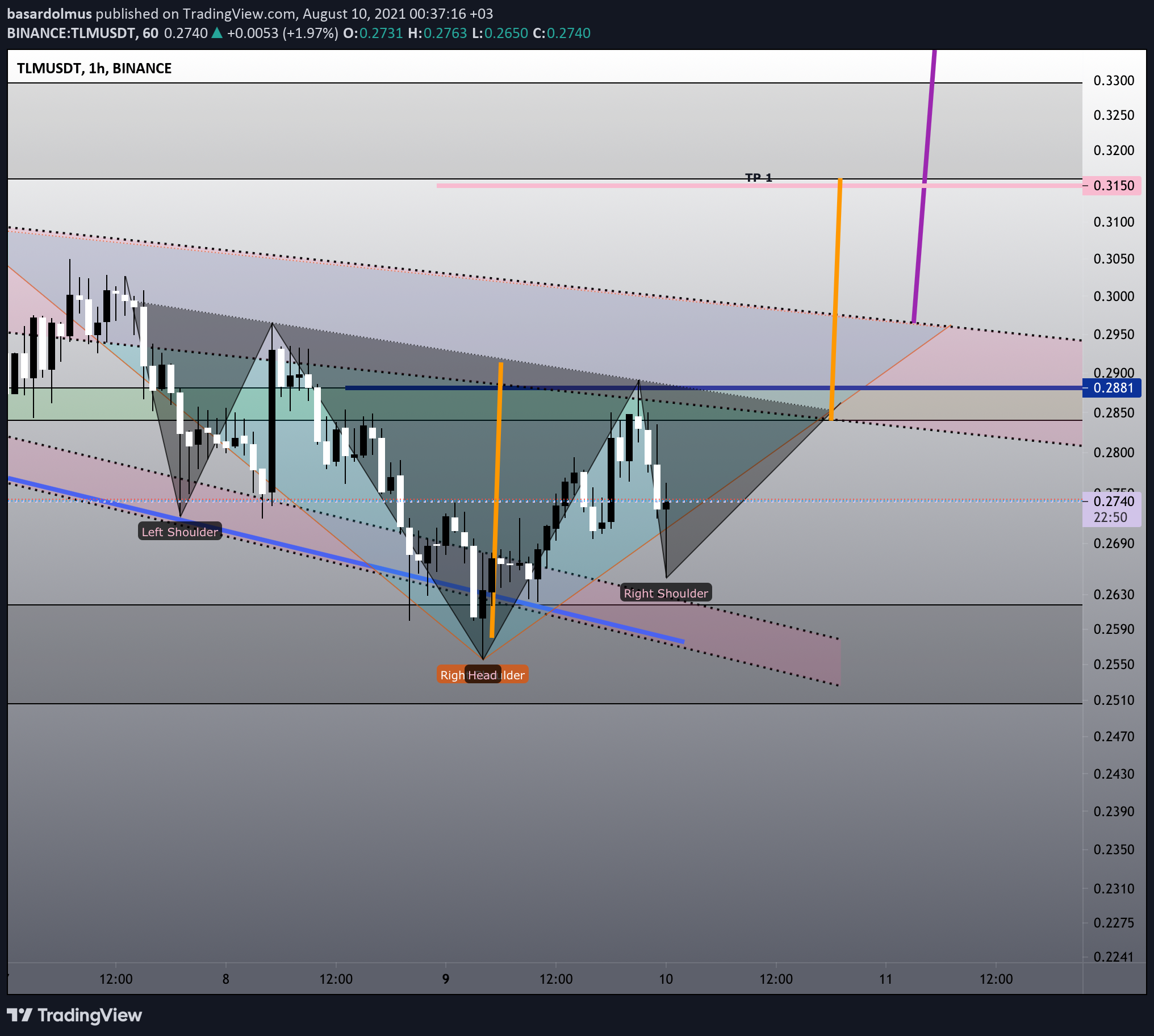The image size is (1154, 1036).
Task: Click the current price 0.2740 tag
Action: 1112,501
